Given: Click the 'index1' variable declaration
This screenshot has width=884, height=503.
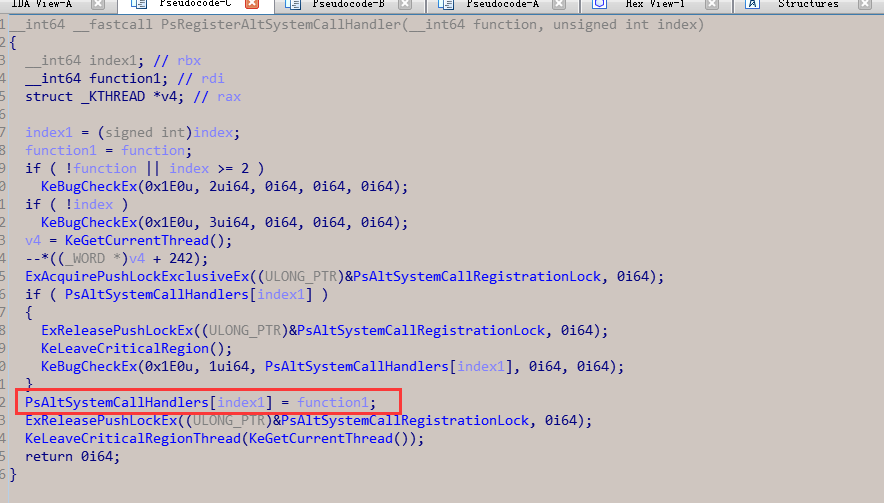Looking at the screenshot, I should (113, 61).
